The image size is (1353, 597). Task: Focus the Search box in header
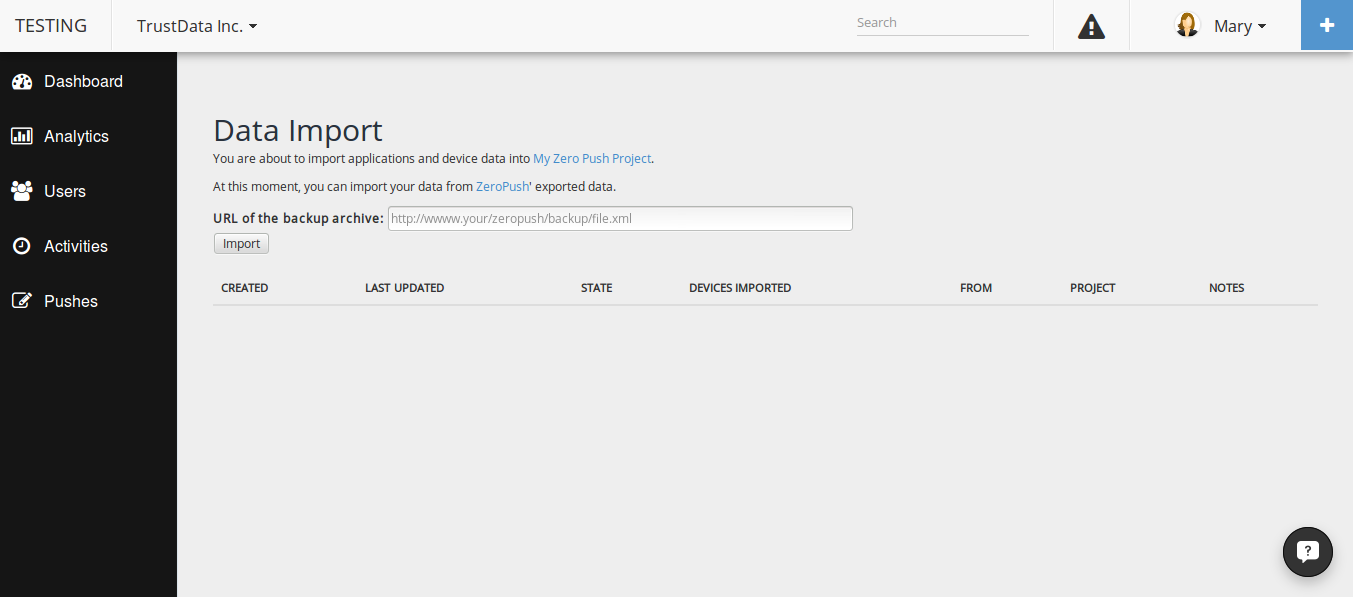click(x=942, y=23)
